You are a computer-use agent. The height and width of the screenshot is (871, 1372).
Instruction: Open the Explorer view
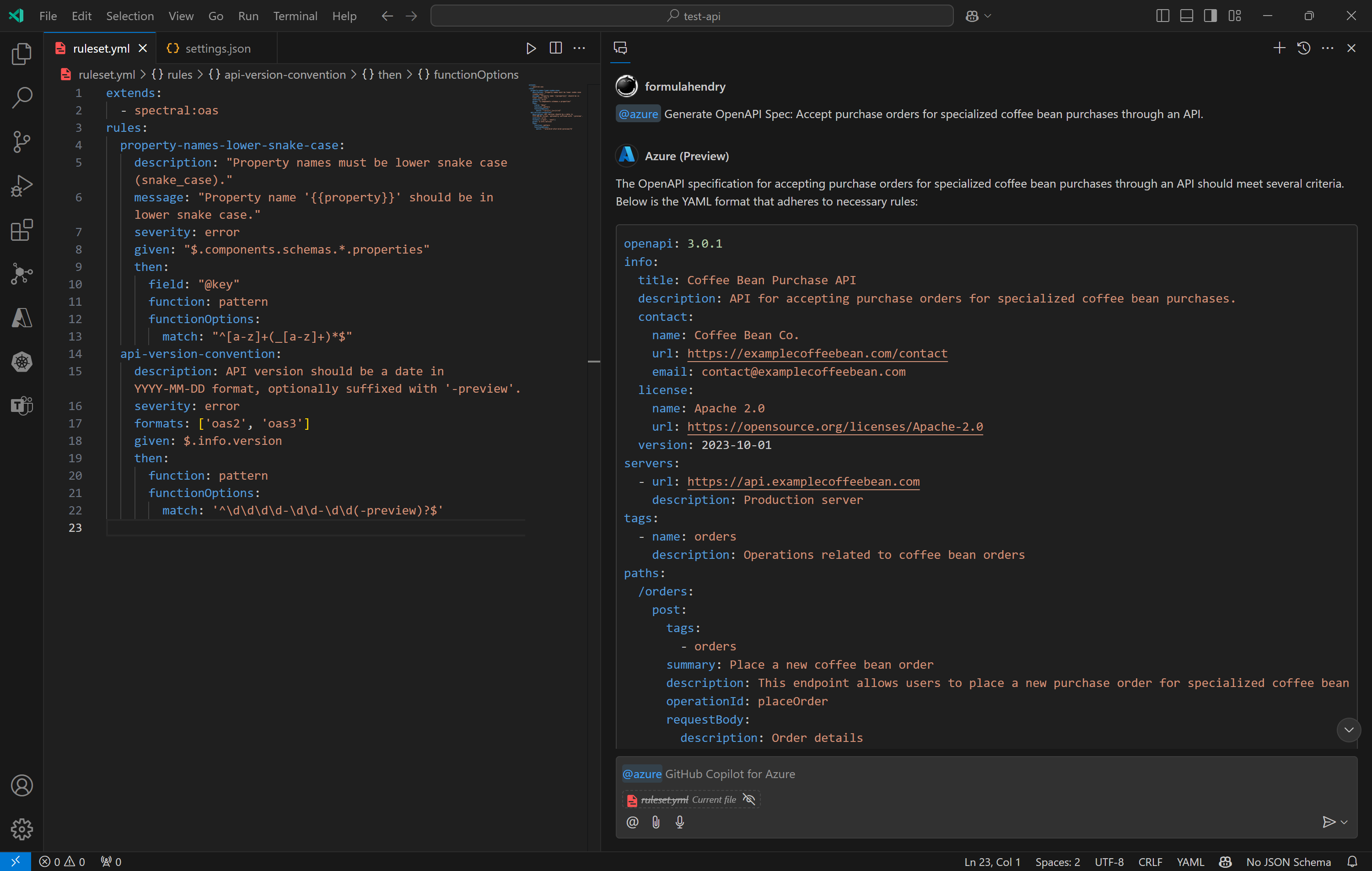coord(22,54)
